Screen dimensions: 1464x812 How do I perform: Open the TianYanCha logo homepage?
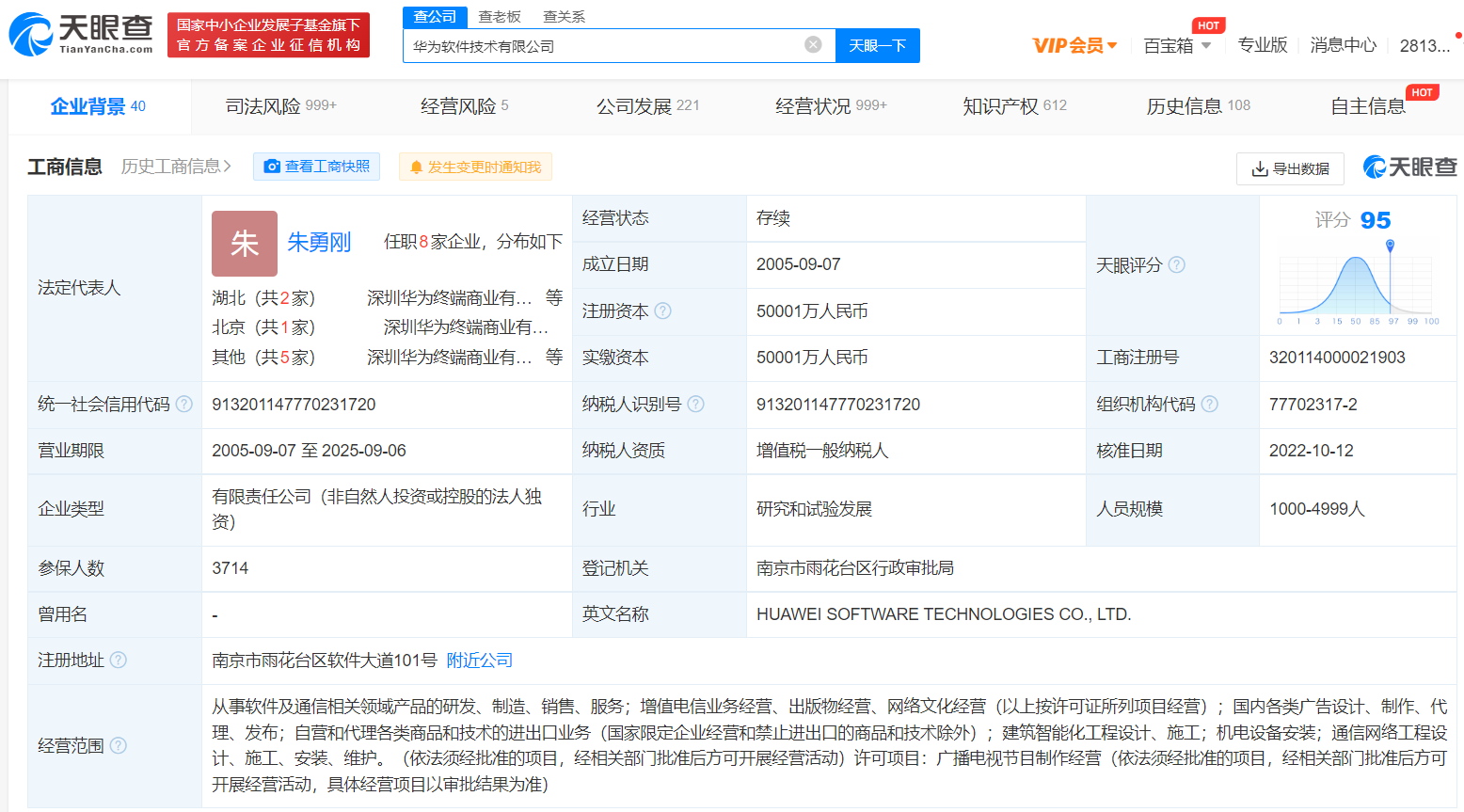pyautogui.click(x=80, y=35)
